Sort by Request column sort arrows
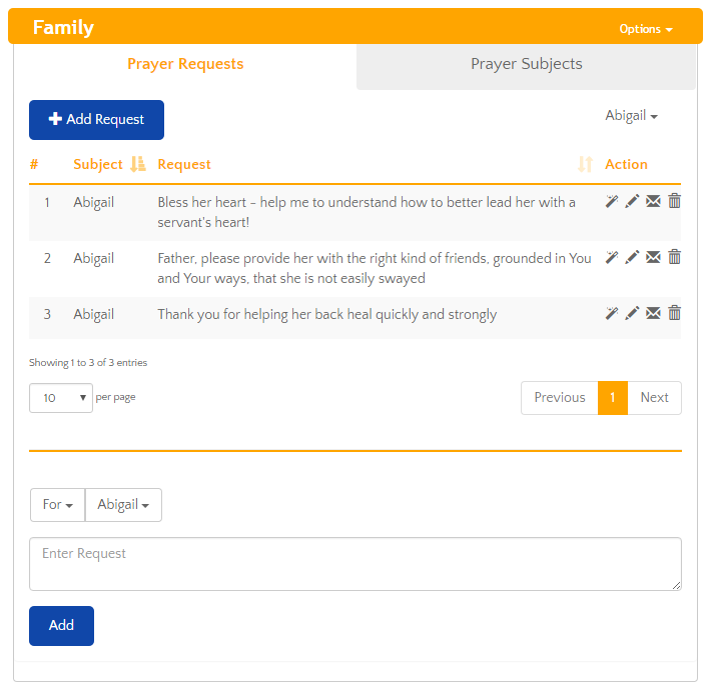This screenshot has width=712, height=690. coord(585,164)
